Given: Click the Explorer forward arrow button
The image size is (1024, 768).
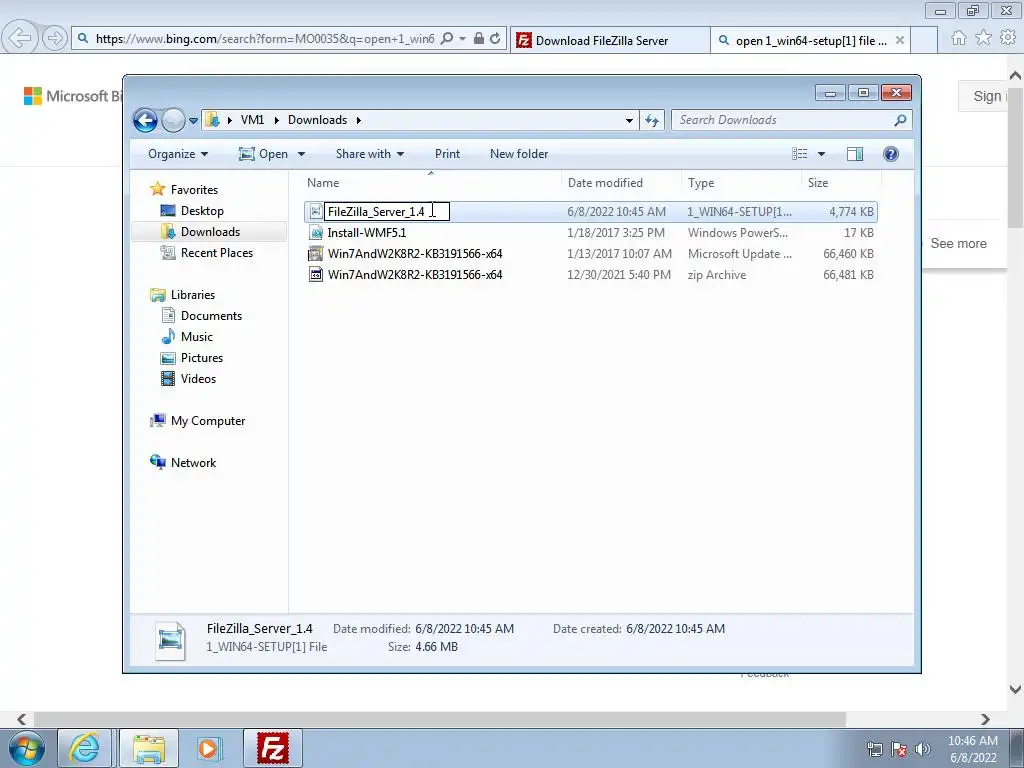Looking at the screenshot, I should click(173, 120).
